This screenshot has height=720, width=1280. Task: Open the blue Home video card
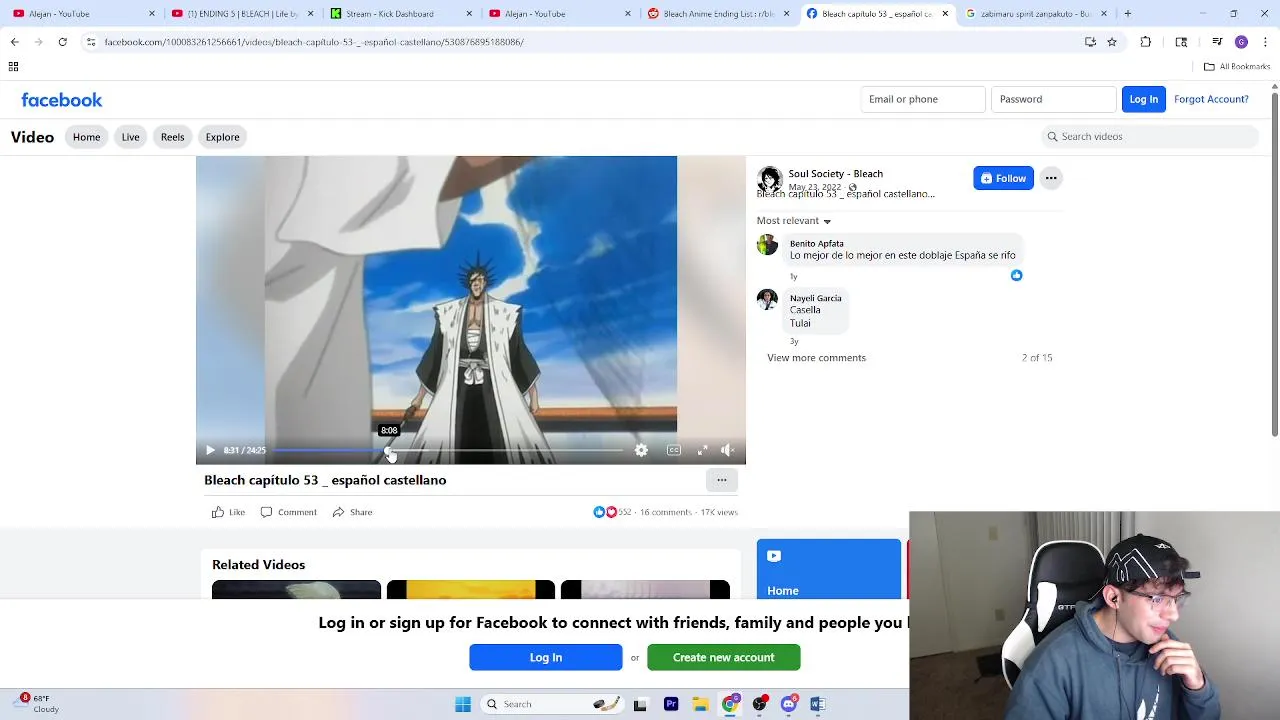[828, 569]
